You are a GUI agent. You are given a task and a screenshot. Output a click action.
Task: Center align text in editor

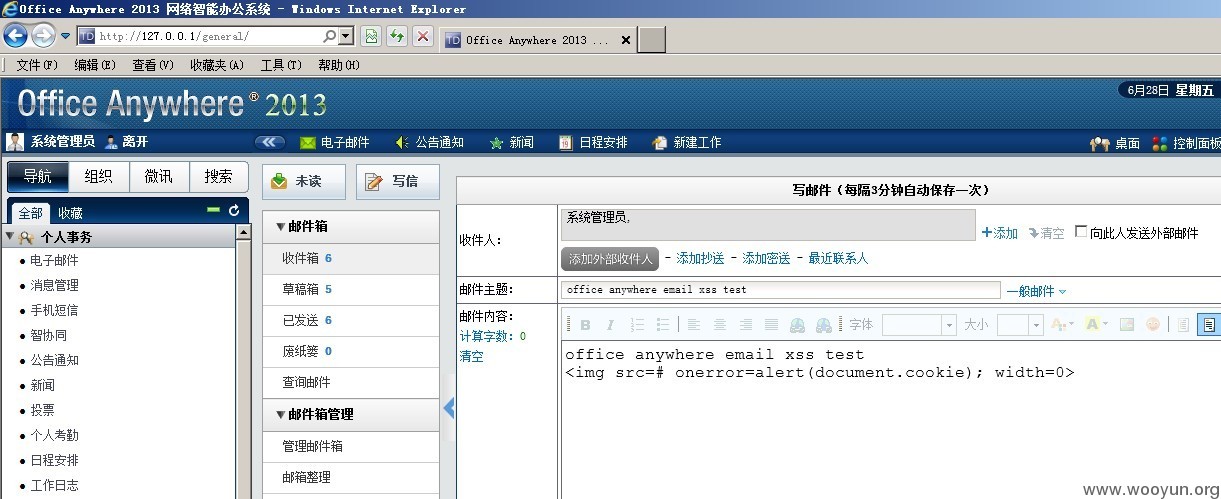point(720,325)
